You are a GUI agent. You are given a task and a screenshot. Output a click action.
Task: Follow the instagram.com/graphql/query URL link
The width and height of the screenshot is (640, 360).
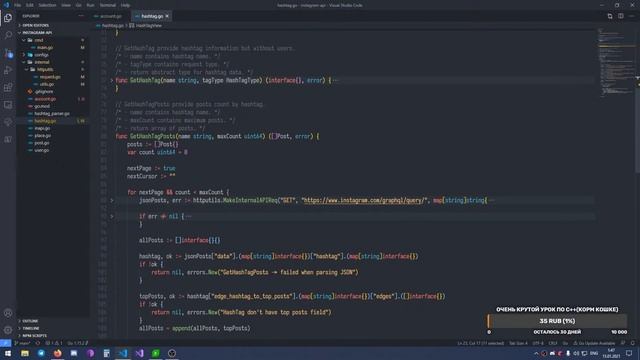(364, 200)
